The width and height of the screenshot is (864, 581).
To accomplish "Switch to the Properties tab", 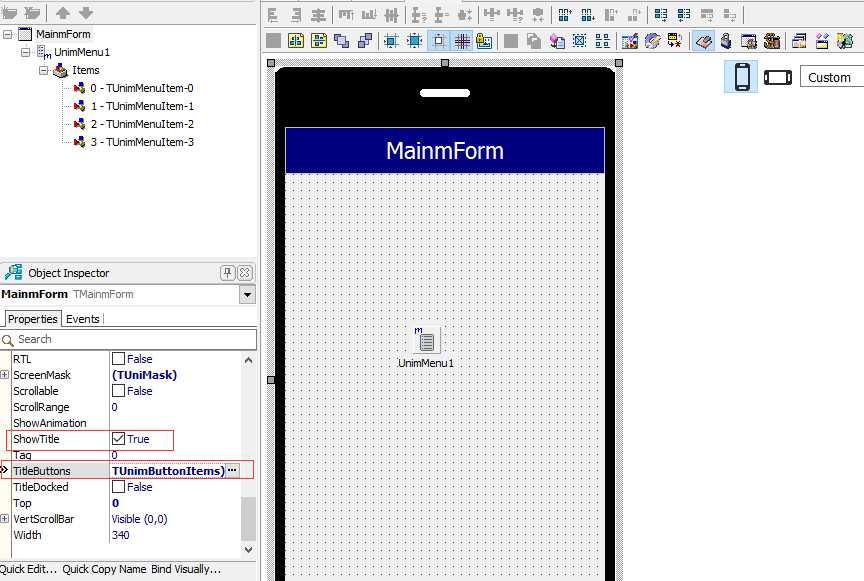I will [33, 319].
